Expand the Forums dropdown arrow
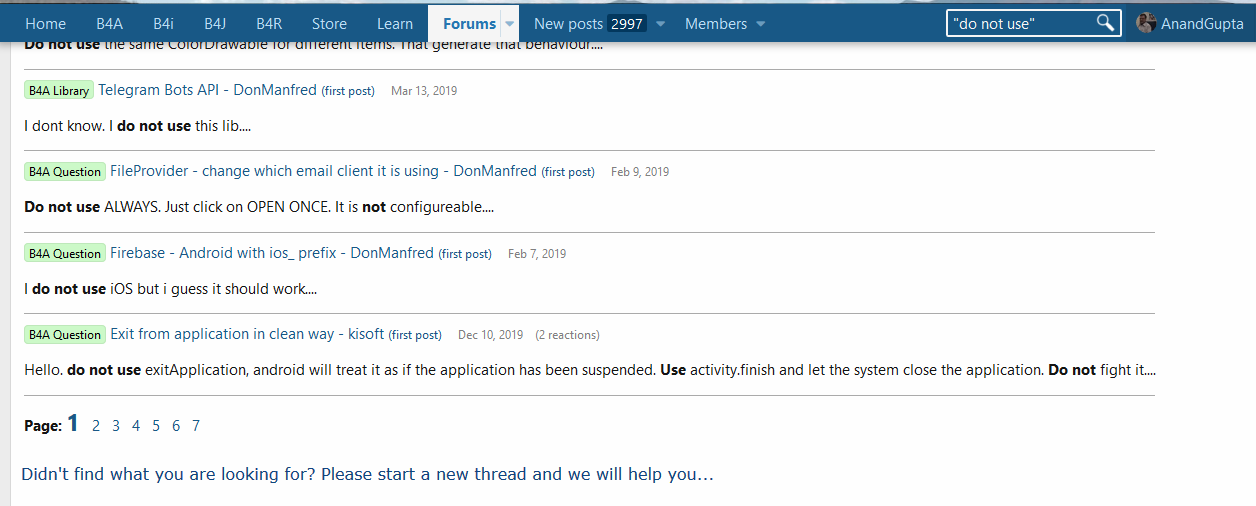The height and width of the screenshot is (506, 1256). 509,24
